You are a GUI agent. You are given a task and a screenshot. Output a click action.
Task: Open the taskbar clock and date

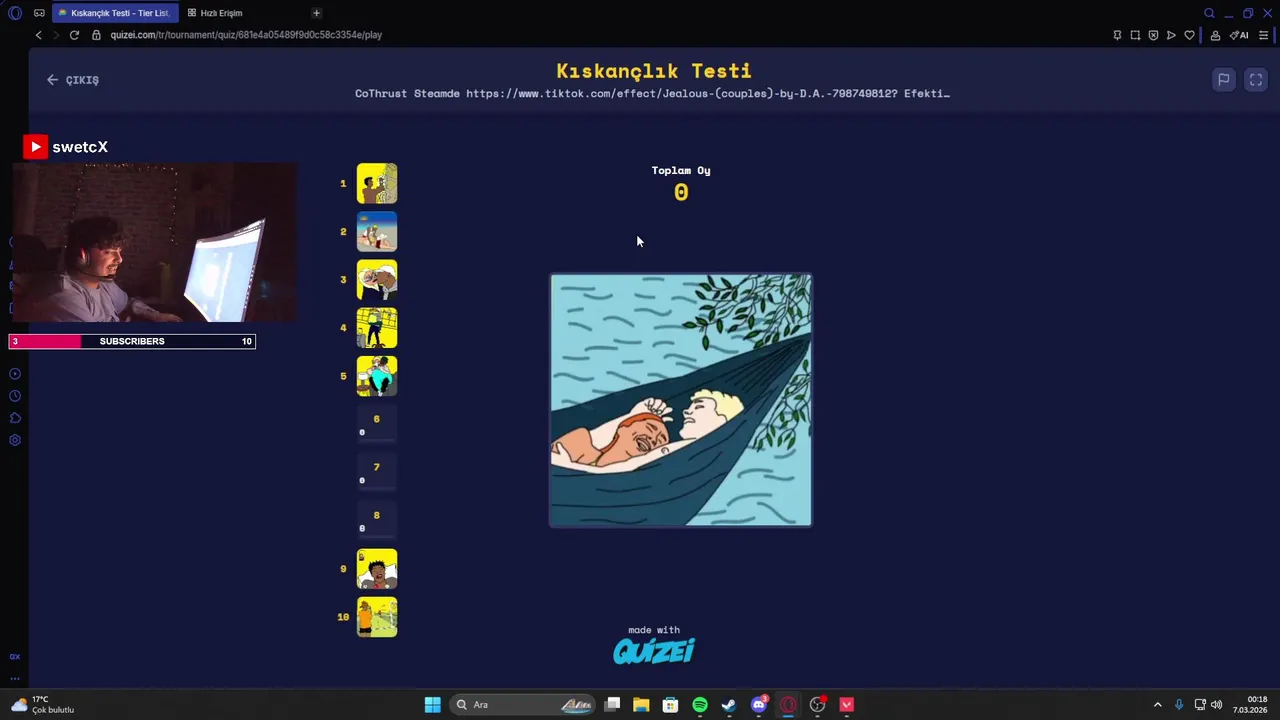pyautogui.click(x=1250, y=705)
